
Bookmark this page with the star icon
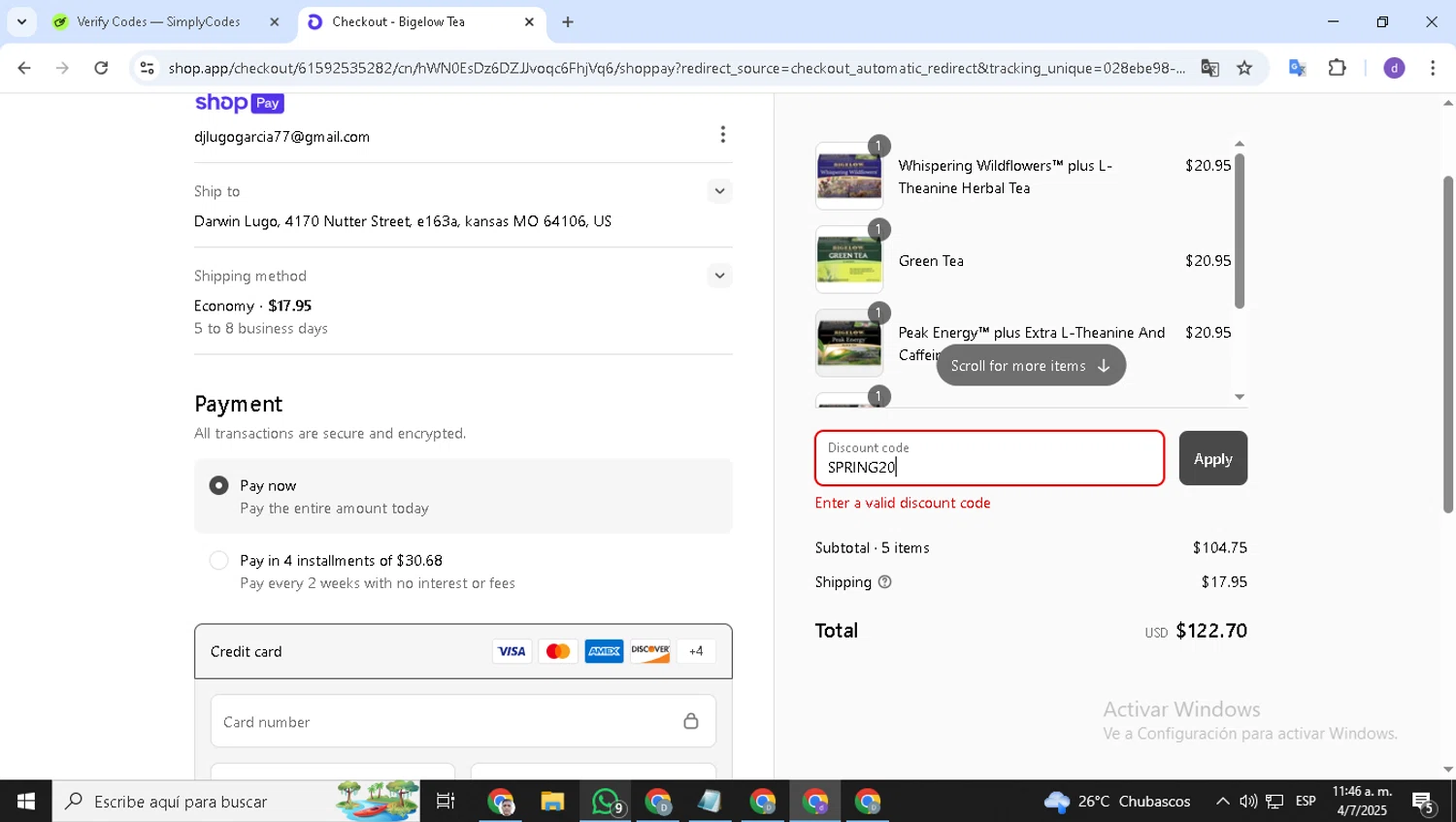click(x=1244, y=68)
